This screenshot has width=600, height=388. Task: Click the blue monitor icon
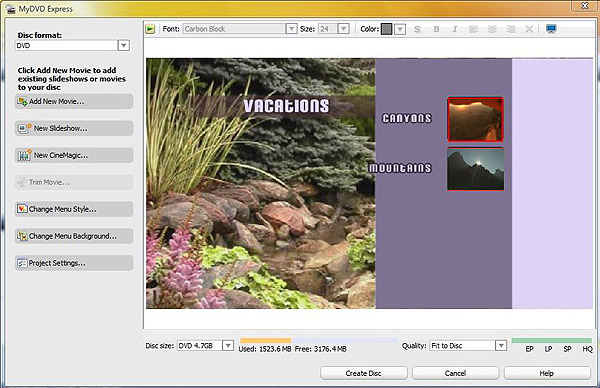coord(551,29)
